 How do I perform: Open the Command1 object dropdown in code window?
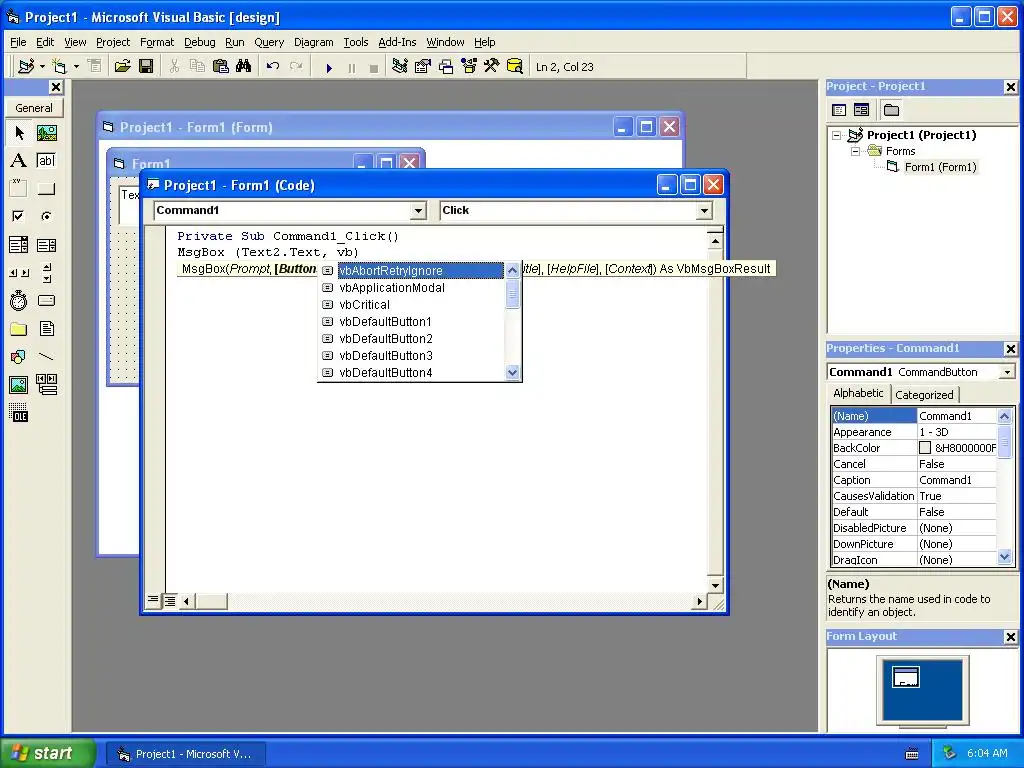418,210
